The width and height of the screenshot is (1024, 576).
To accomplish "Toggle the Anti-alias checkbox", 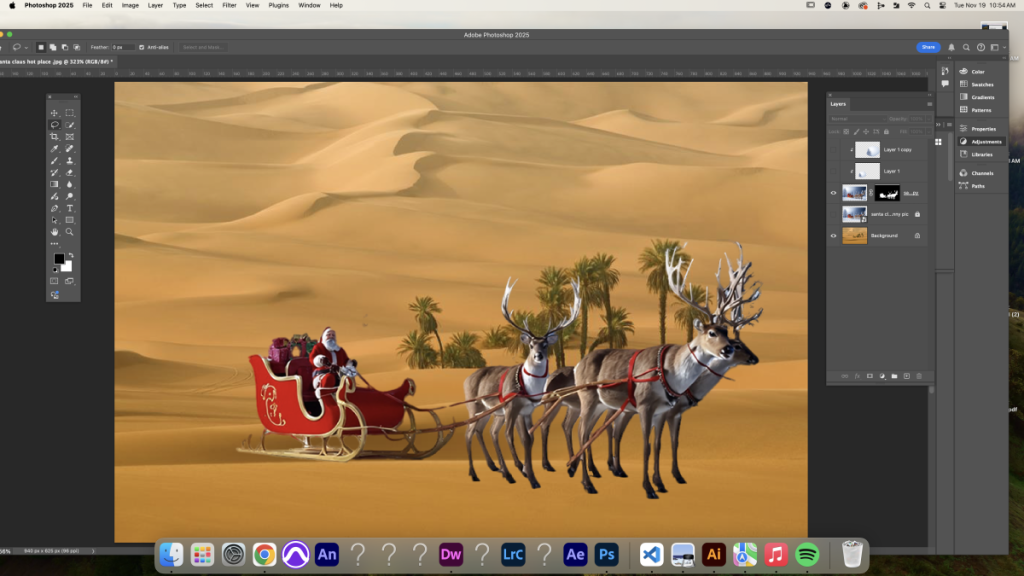I will point(142,47).
